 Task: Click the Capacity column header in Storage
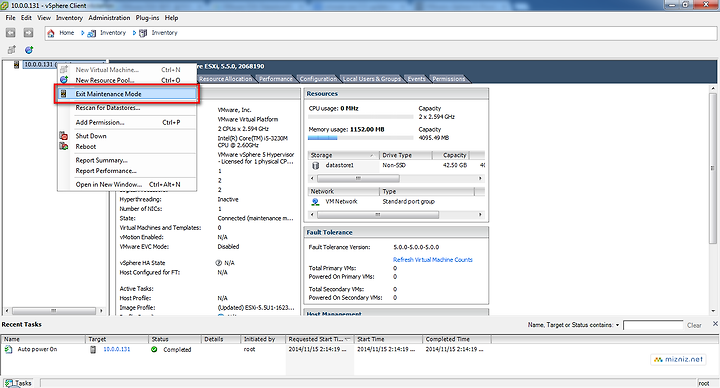451,155
